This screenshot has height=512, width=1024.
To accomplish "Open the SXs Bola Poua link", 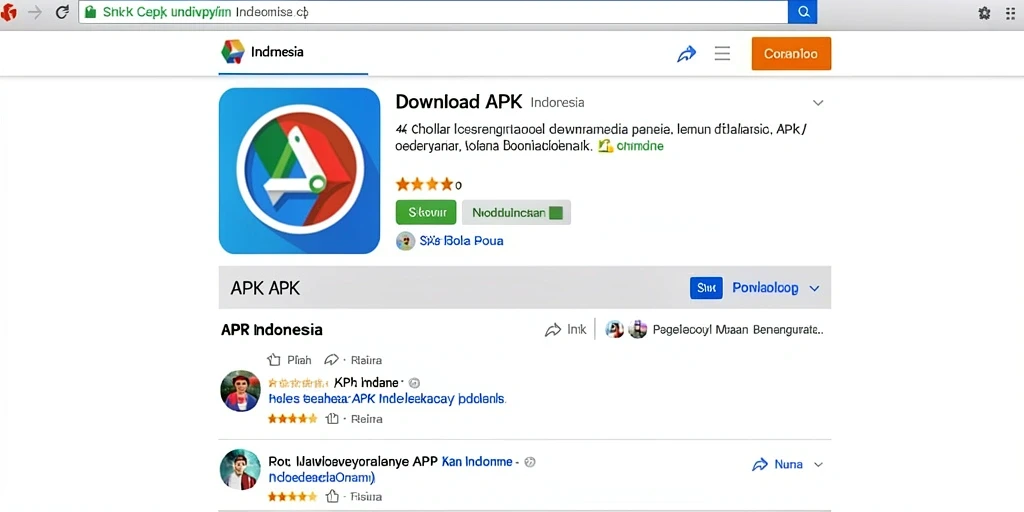I will click(461, 241).
